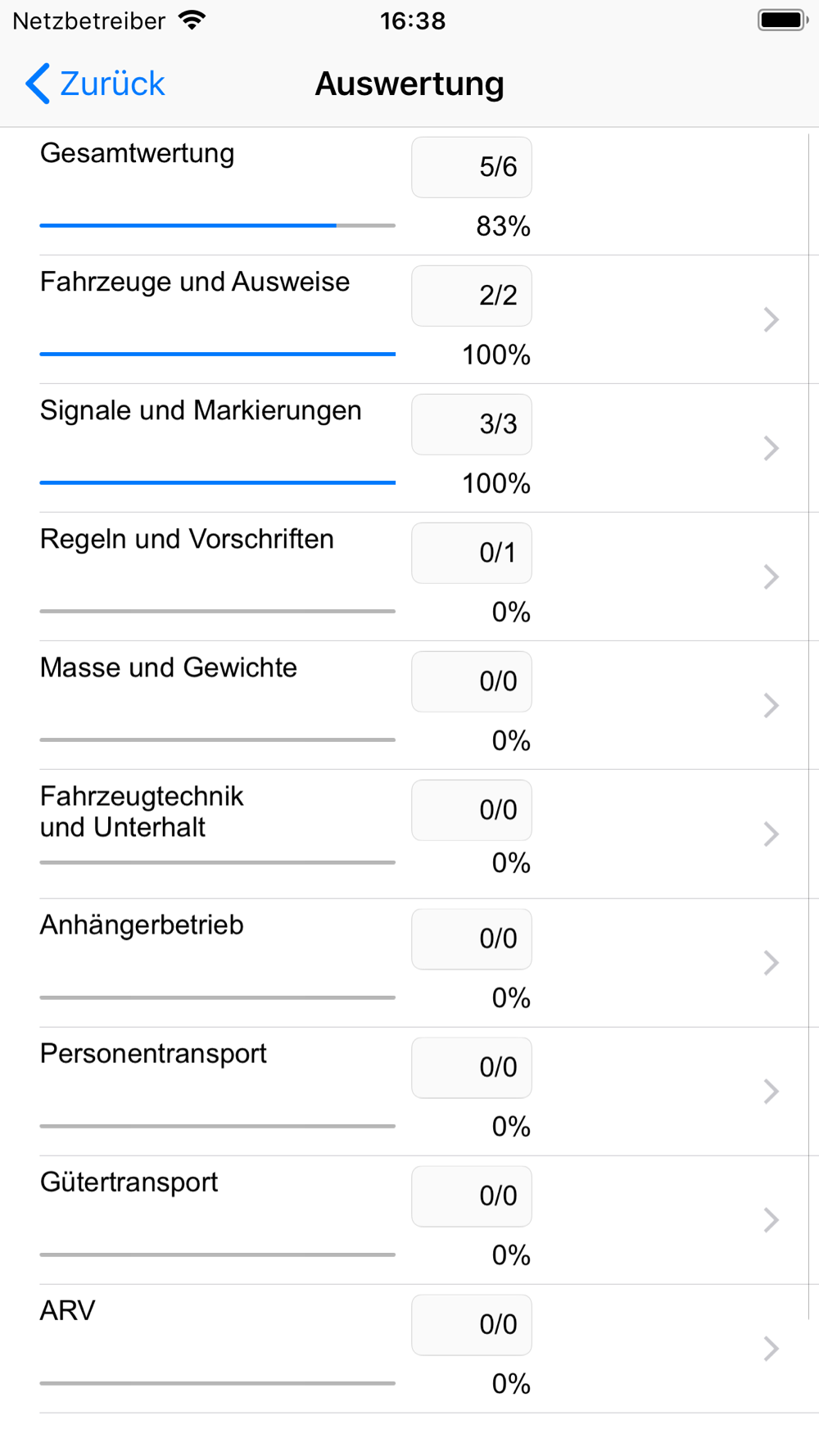Select Personentransport label

click(153, 1054)
